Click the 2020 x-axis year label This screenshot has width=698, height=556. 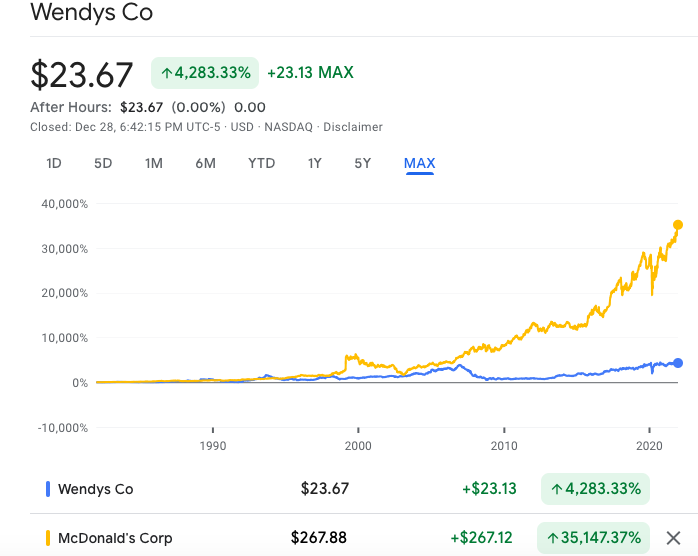tap(649, 446)
